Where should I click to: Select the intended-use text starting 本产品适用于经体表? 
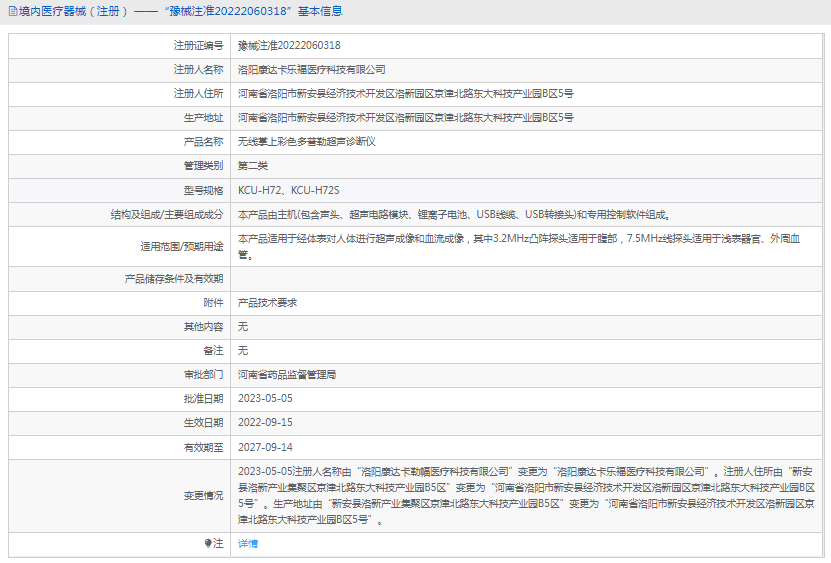[519, 247]
